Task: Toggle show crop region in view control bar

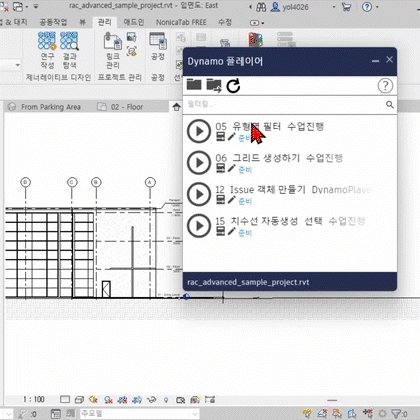Action: pos(137,399)
